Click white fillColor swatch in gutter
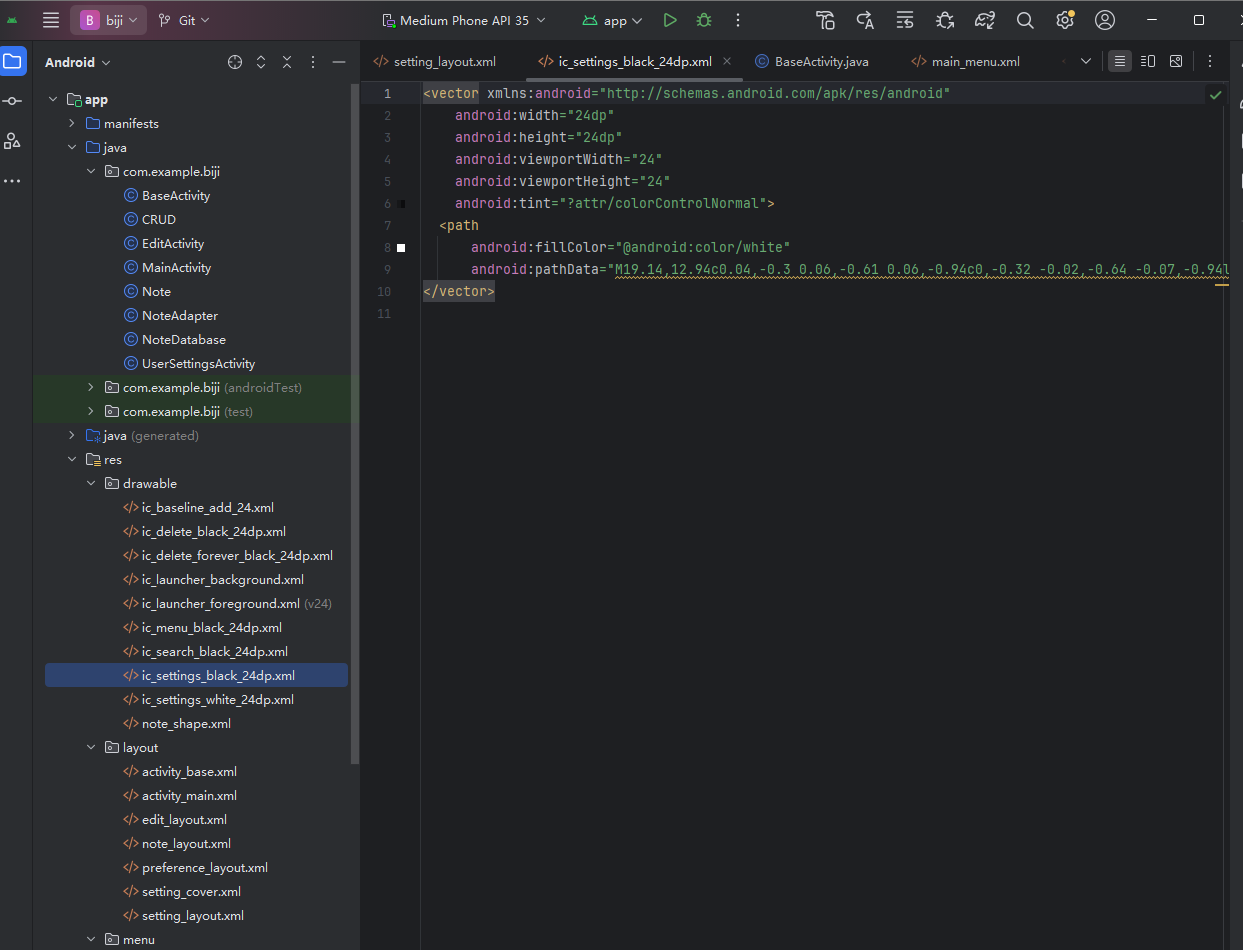 [401, 247]
